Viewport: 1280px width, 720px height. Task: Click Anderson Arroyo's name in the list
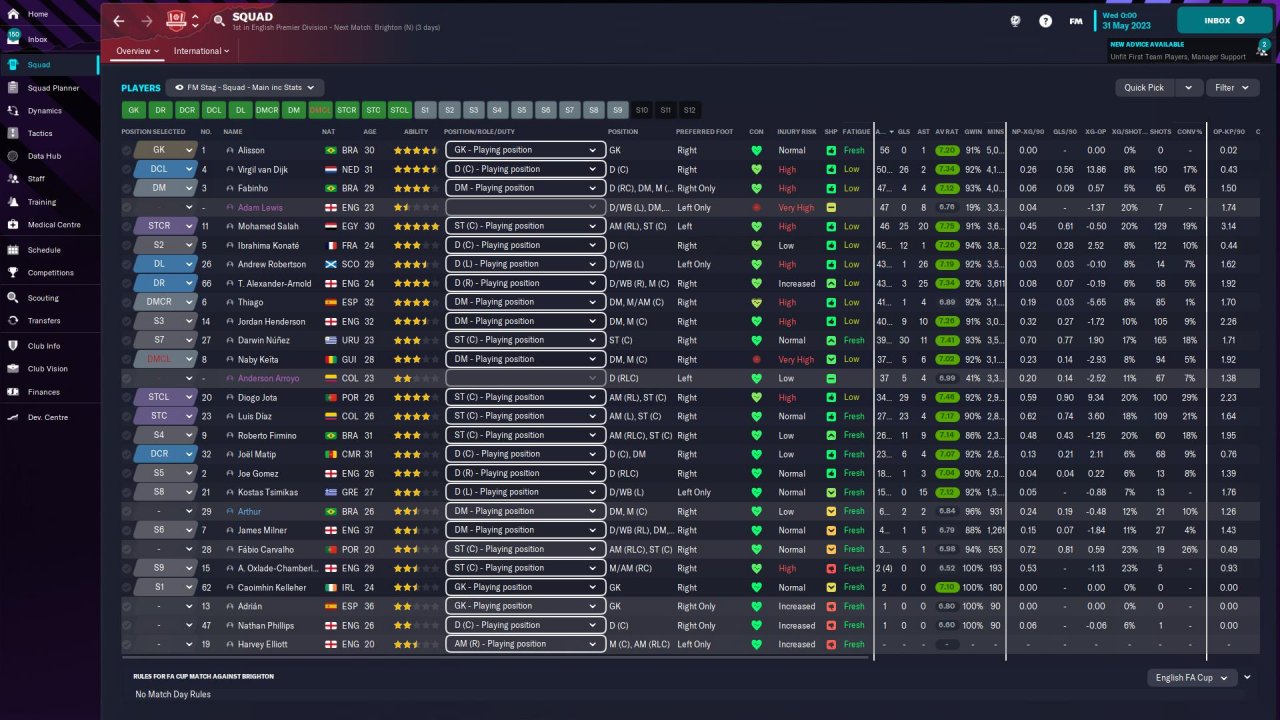pos(268,378)
